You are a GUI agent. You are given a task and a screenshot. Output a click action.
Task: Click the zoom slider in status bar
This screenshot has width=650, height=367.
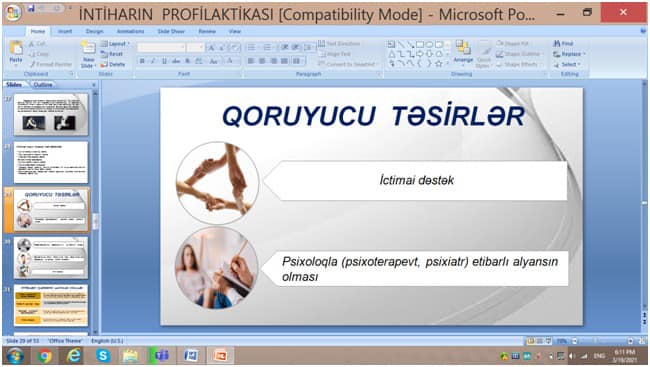602,341
